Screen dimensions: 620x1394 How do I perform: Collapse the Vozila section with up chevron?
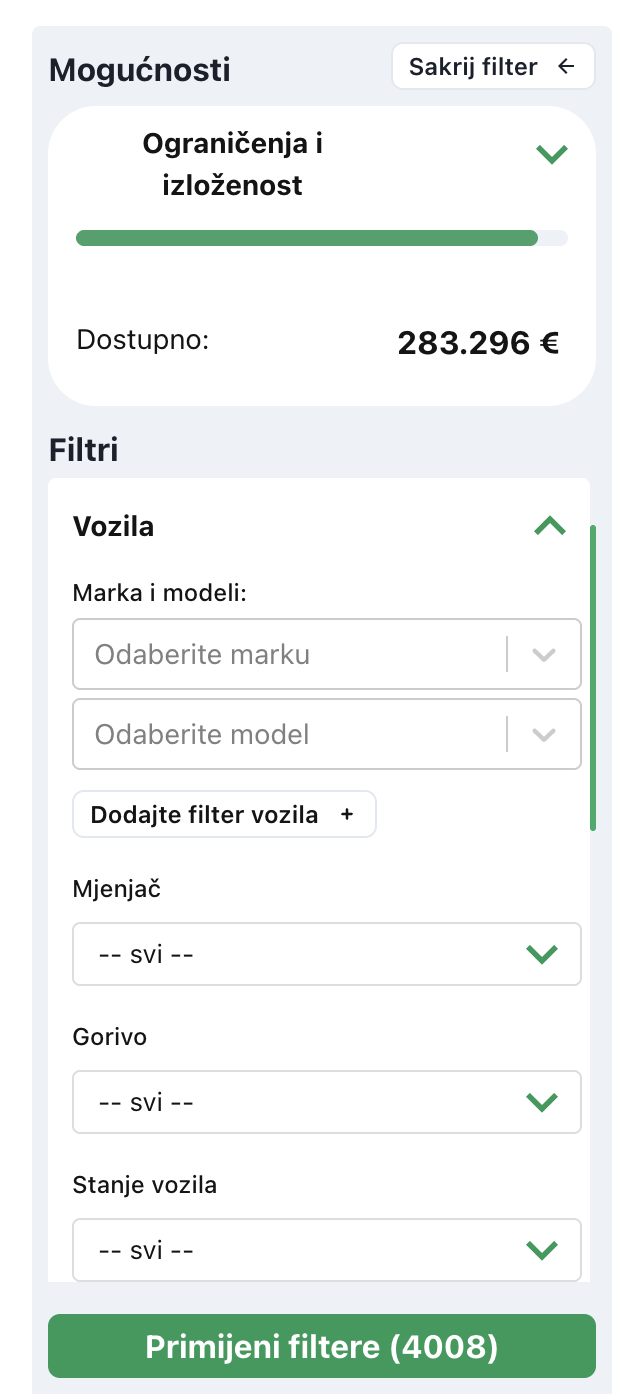click(550, 526)
